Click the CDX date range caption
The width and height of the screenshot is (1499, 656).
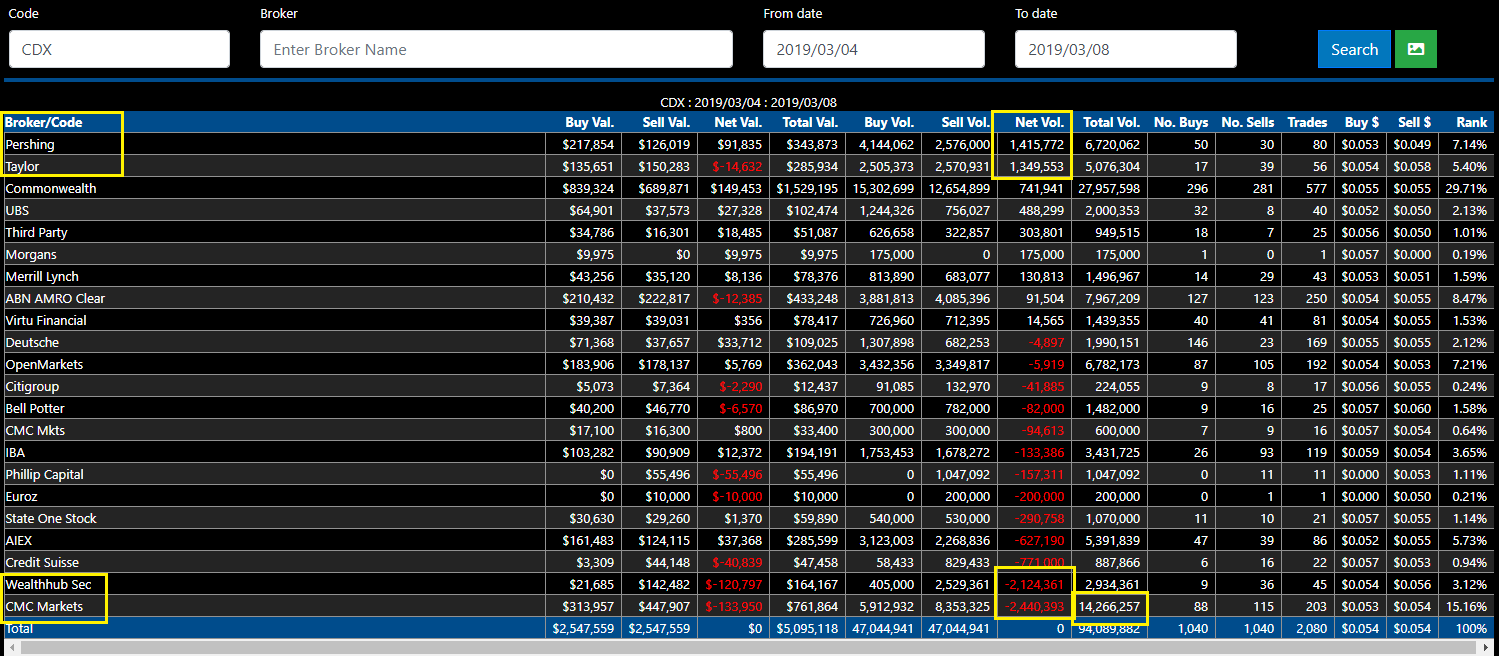point(749,102)
